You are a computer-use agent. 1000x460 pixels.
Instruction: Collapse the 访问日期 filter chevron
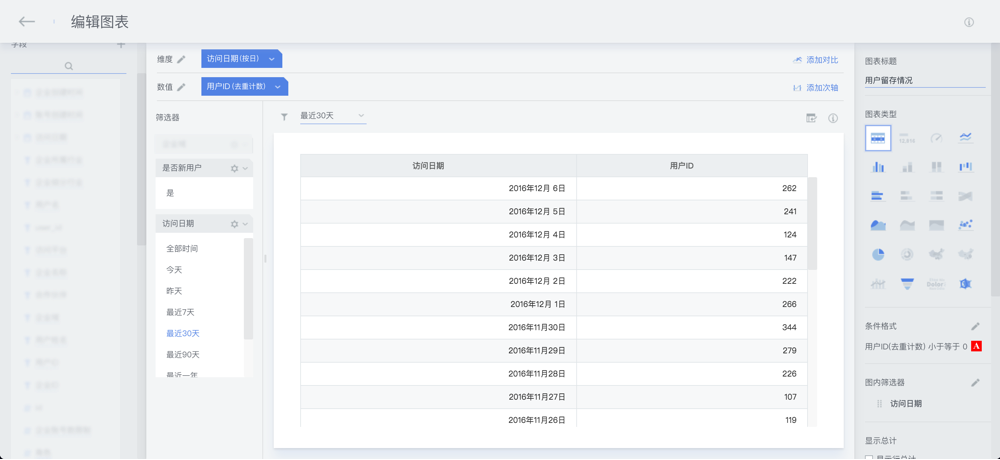tap(246, 224)
